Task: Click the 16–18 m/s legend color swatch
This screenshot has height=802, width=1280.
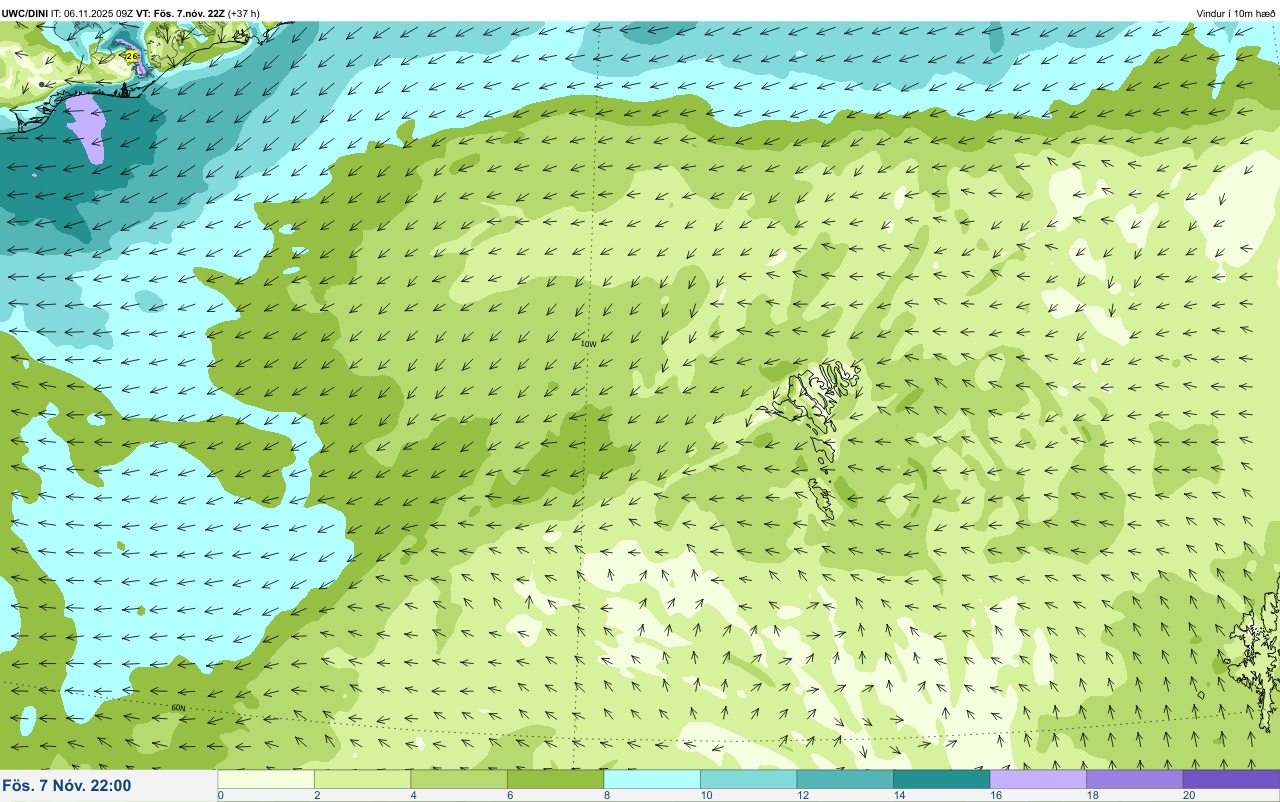Action: coord(1038,779)
